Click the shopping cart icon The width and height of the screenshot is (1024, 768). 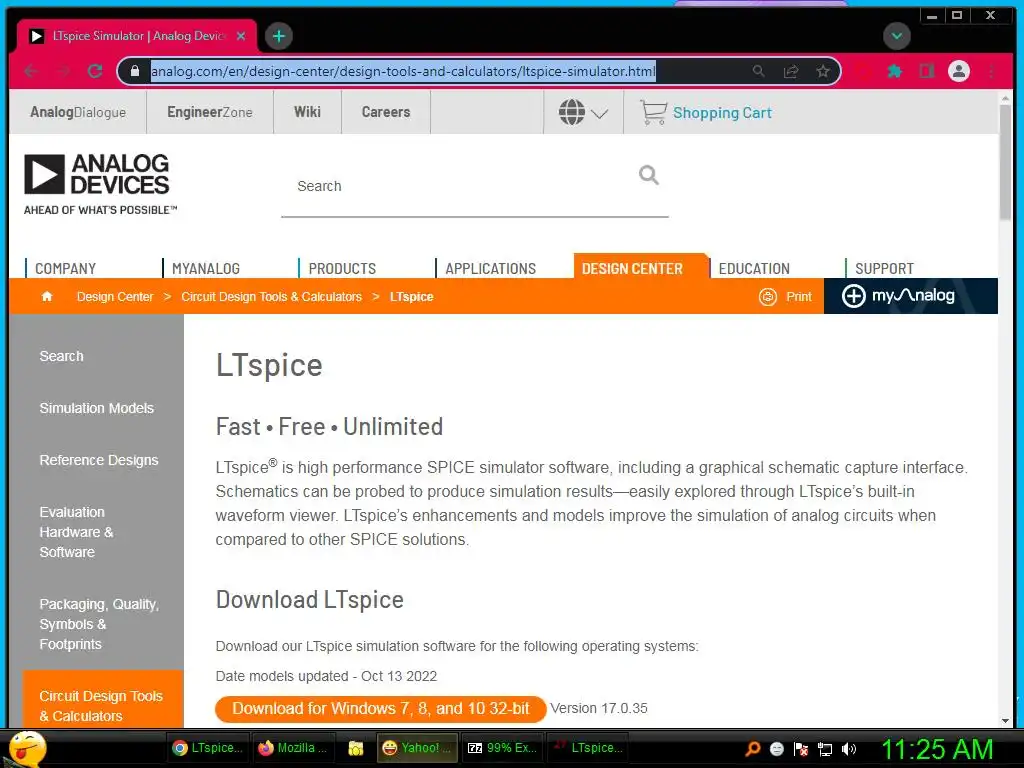coord(653,112)
